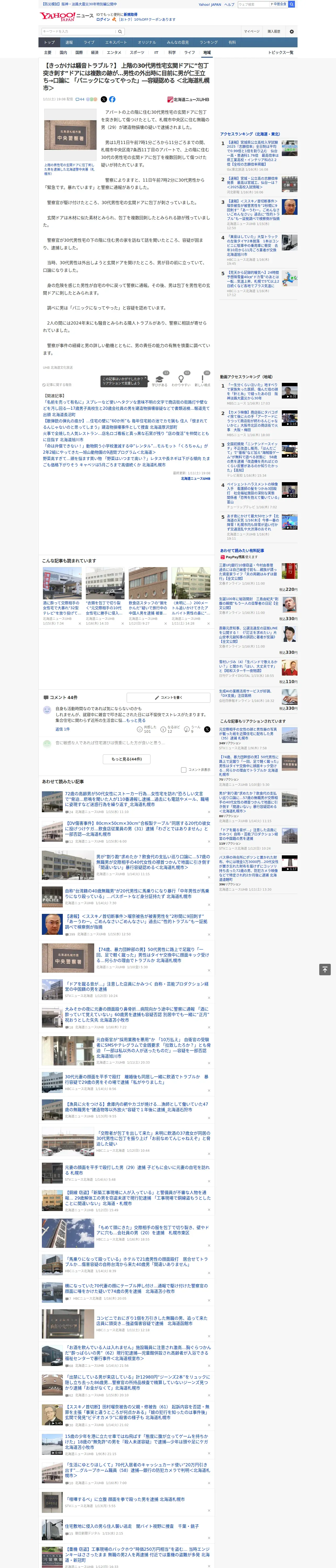Open 72歳の高齢男が50代女性にストーカー行為 article
This screenshot has height=1568, width=336.
click(x=137, y=799)
